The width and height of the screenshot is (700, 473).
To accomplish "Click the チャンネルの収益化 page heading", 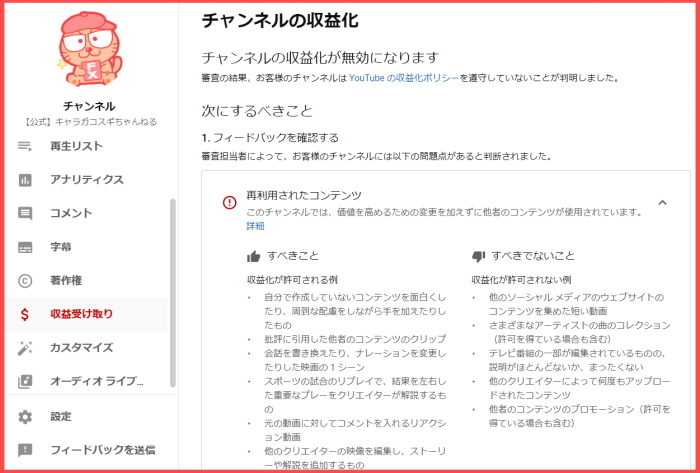I will [x=280, y=21].
